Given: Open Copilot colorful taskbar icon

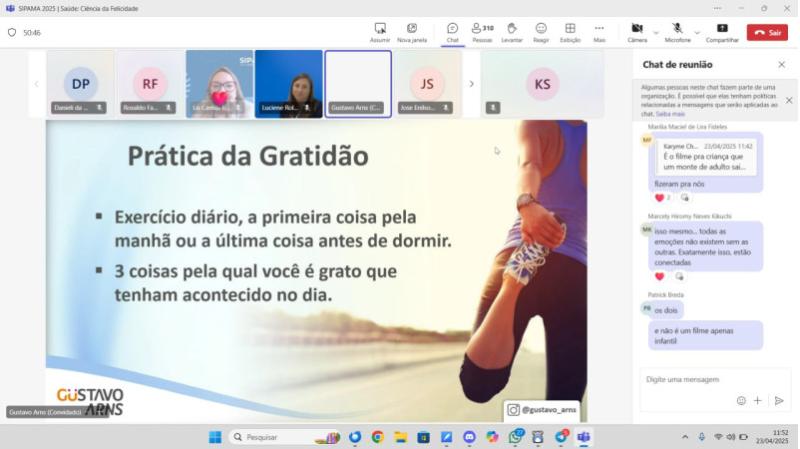Looking at the screenshot, I should pyautogui.click(x=492, y=437).
